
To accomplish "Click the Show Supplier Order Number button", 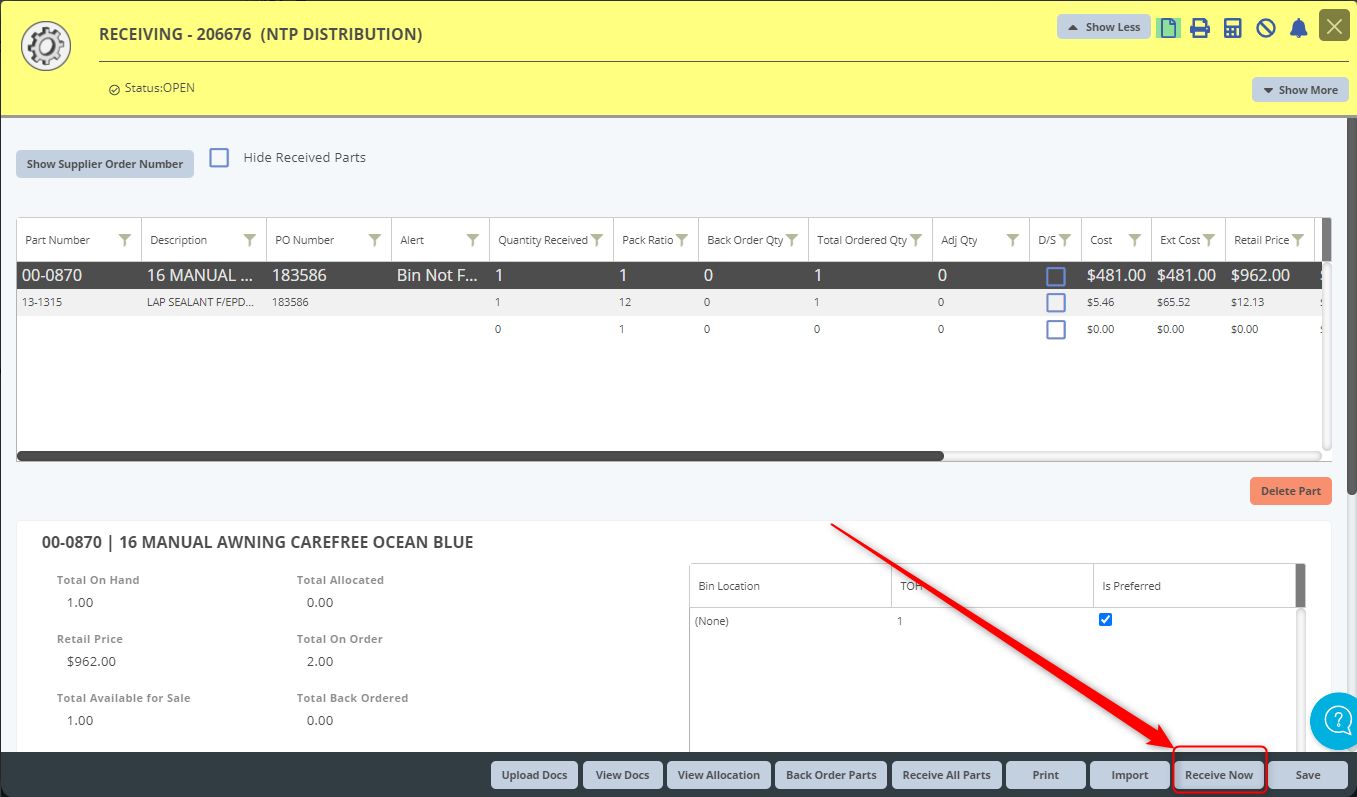I will [105, 164].
